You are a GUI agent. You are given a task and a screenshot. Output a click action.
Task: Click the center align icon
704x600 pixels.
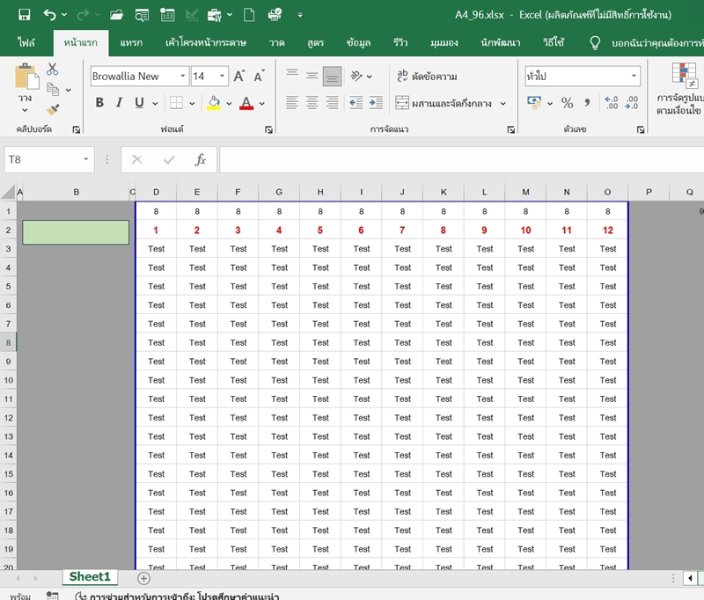pos(312,103)
